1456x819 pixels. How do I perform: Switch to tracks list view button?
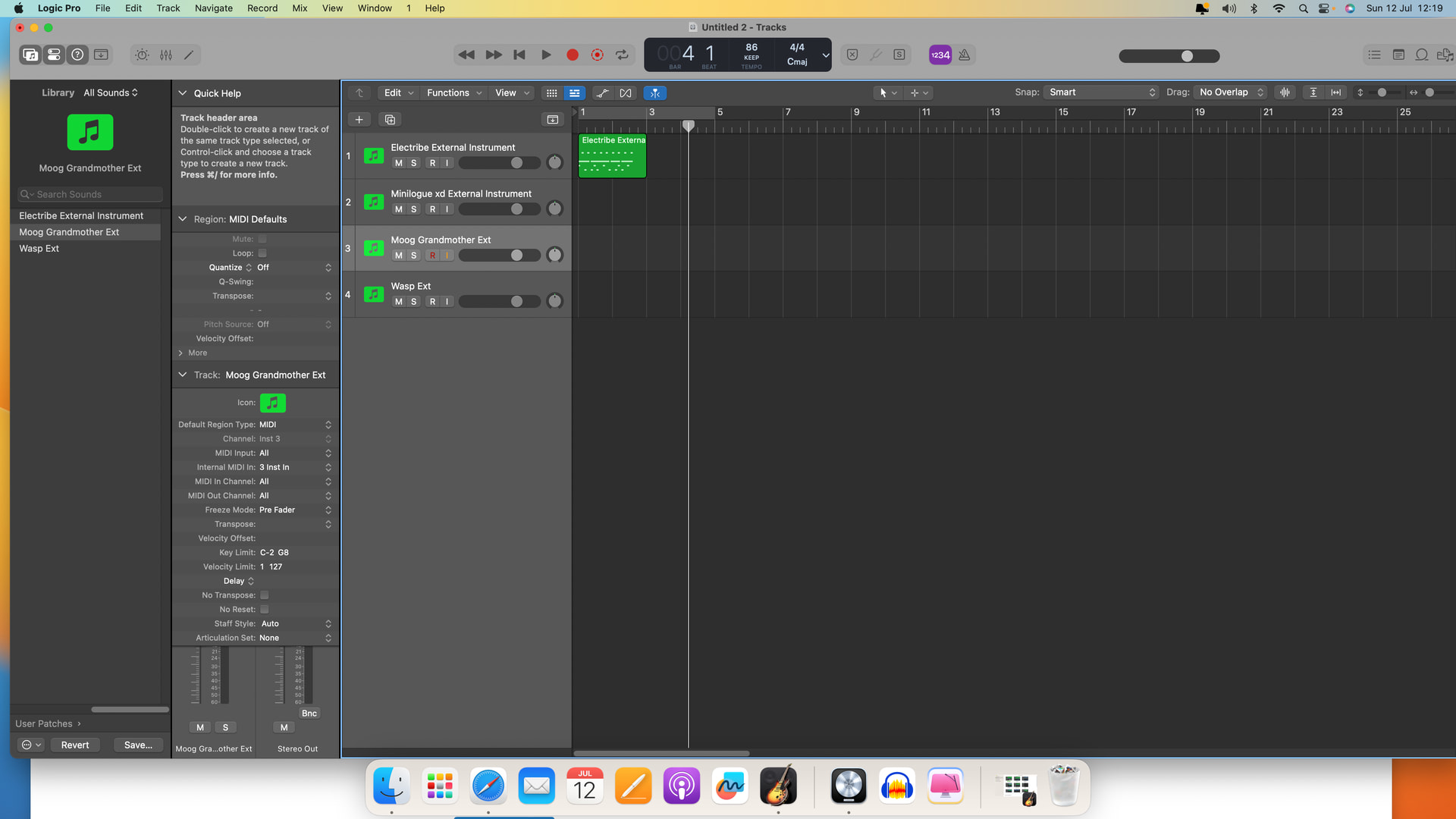[x=575, y=93]
